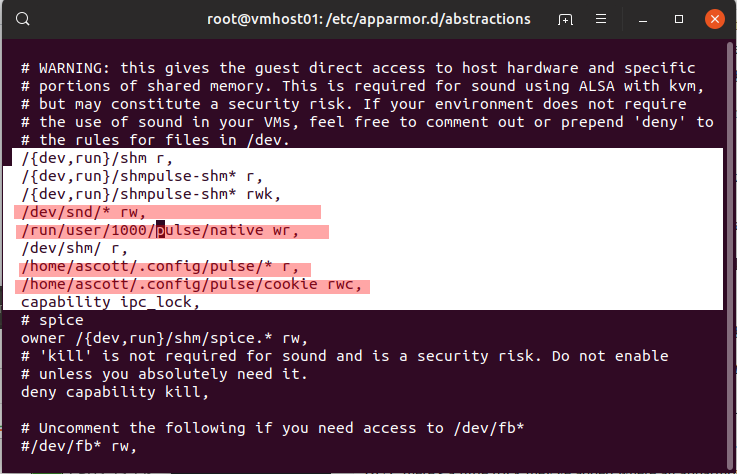Viewport: 737px width, 474px height.
Task: Click the /{dev,run}/shm r line
Action: pos(97,158)
